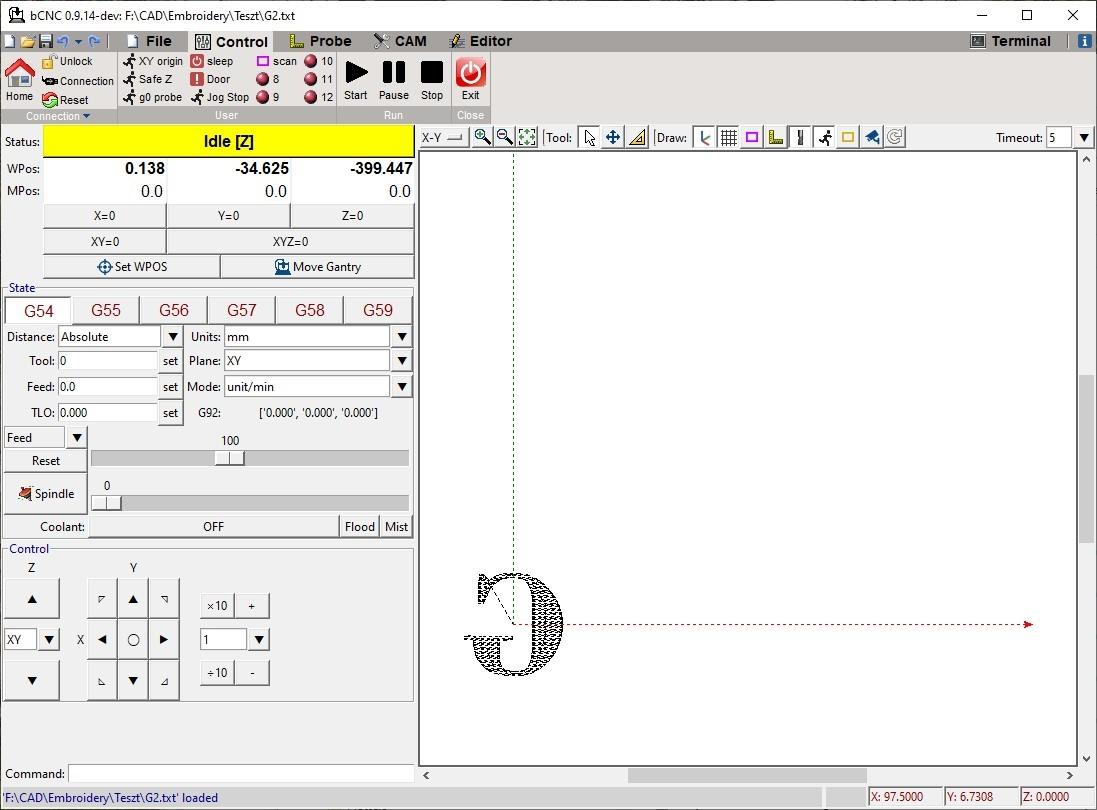Click the Move Gantry button

click(x=318, y=267)
